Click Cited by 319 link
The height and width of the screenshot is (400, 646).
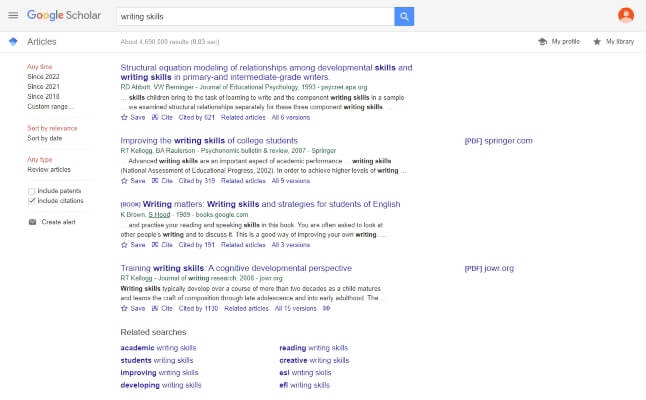coord(197,181)
